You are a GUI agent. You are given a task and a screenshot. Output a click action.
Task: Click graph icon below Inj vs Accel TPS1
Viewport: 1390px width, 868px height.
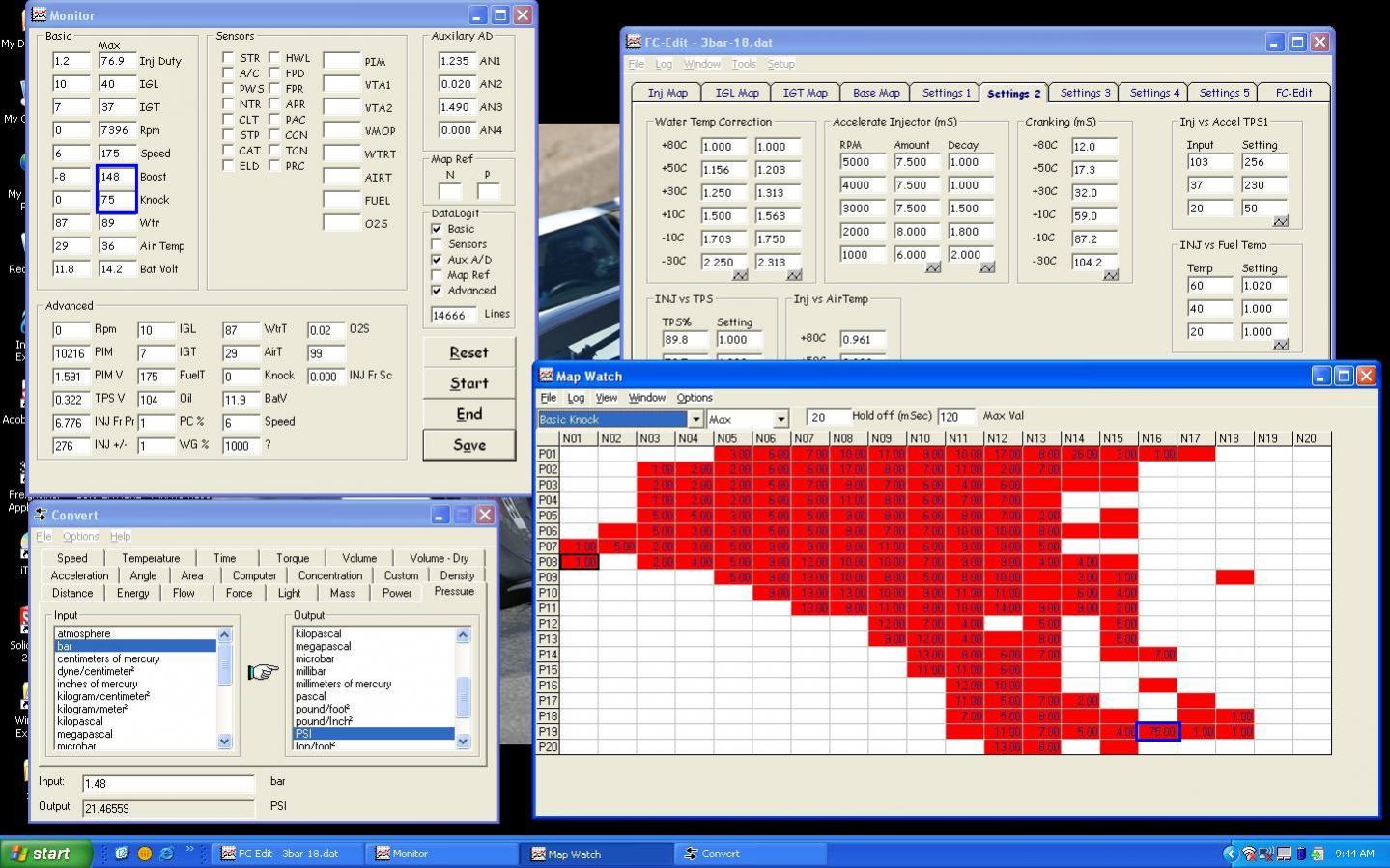tap(1281, 222)
